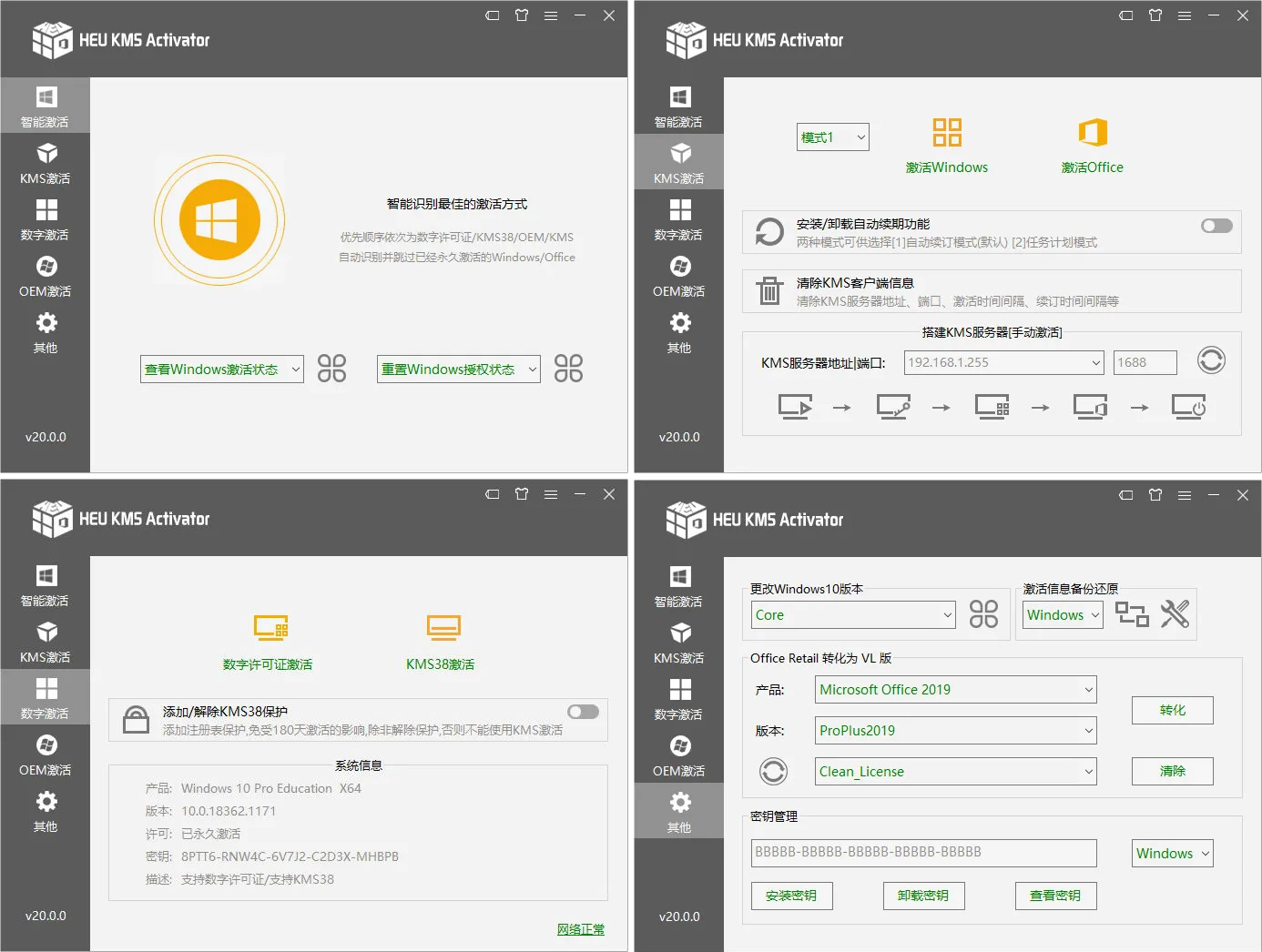Click the 数字许可证激活 monitor icon
The width and height of the screenshot is (1262, 952).
pos(270,628)
